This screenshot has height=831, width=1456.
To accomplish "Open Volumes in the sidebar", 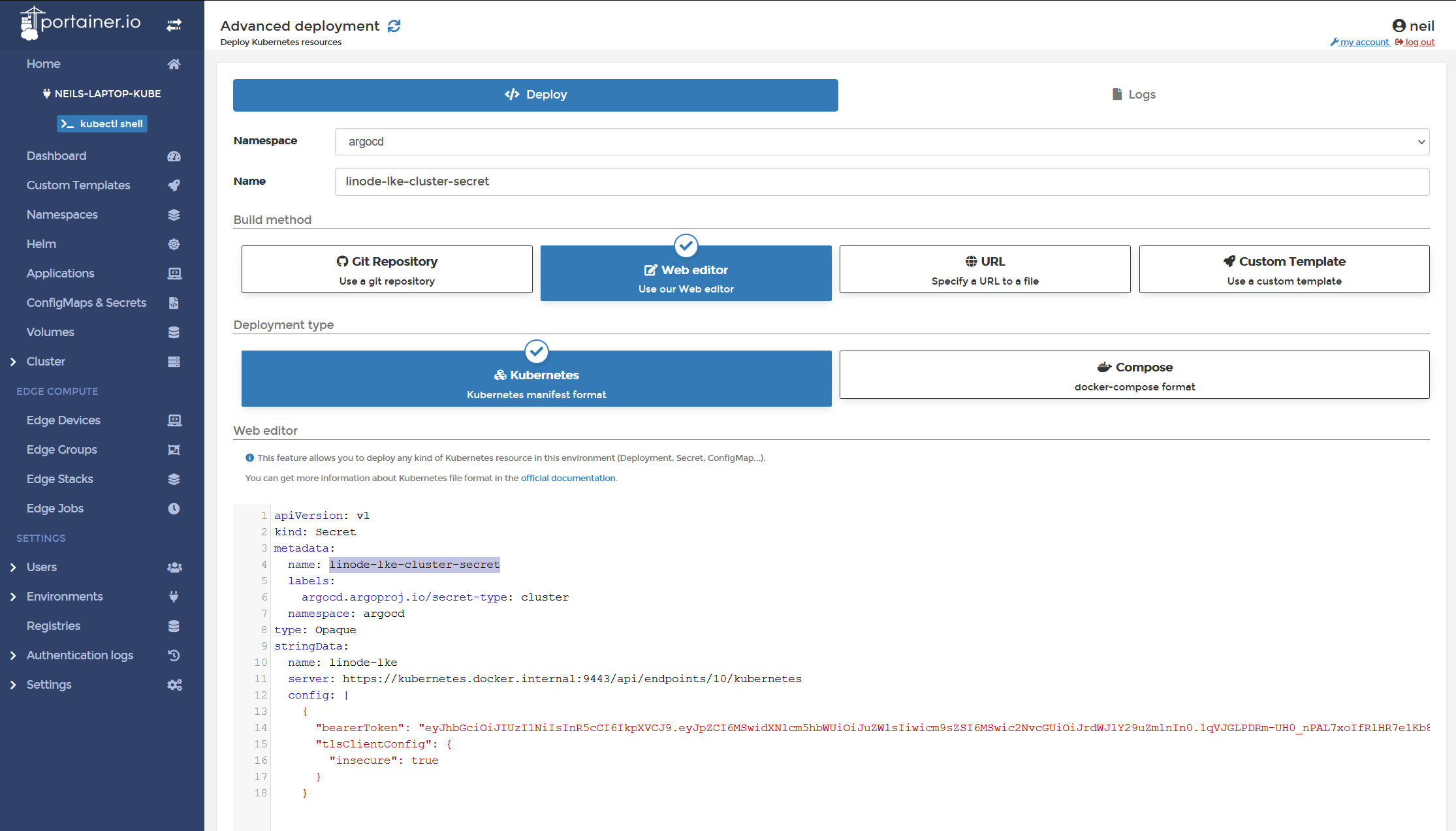I will 50,332.
